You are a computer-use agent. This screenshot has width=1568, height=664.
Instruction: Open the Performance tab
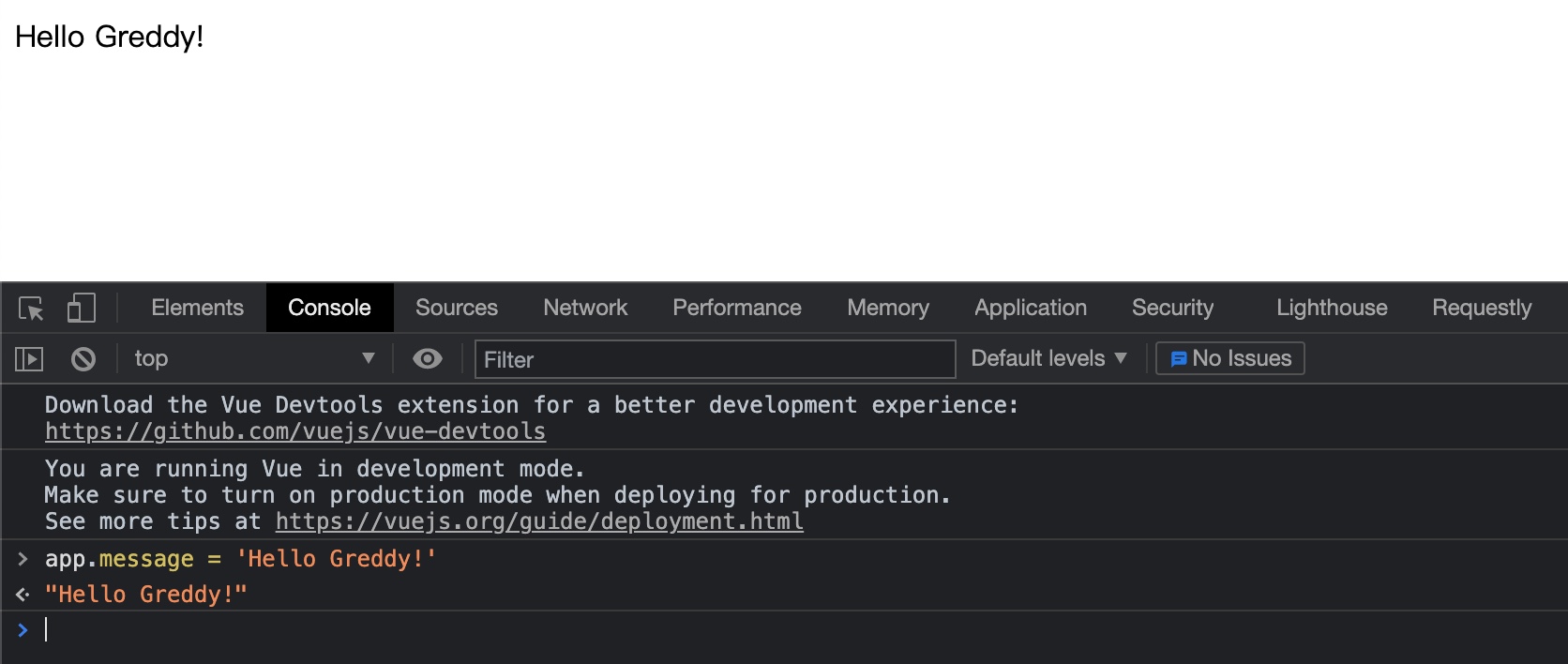point(737,309)
